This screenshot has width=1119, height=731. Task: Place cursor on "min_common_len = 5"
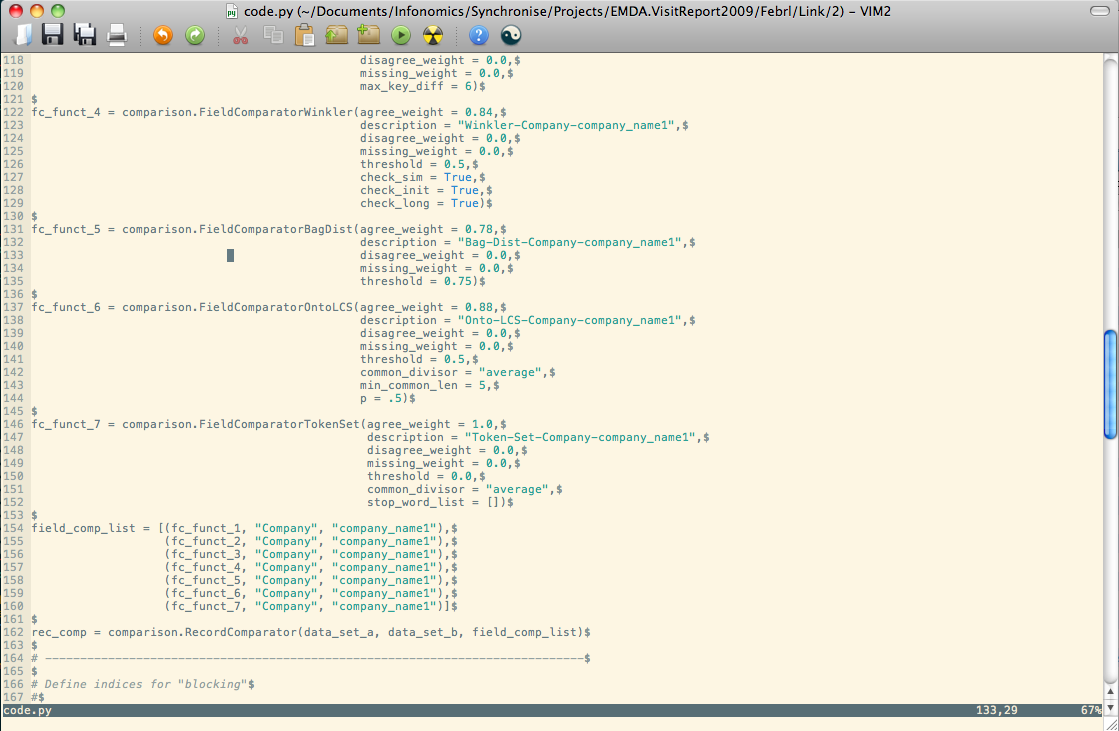(426, 385)
